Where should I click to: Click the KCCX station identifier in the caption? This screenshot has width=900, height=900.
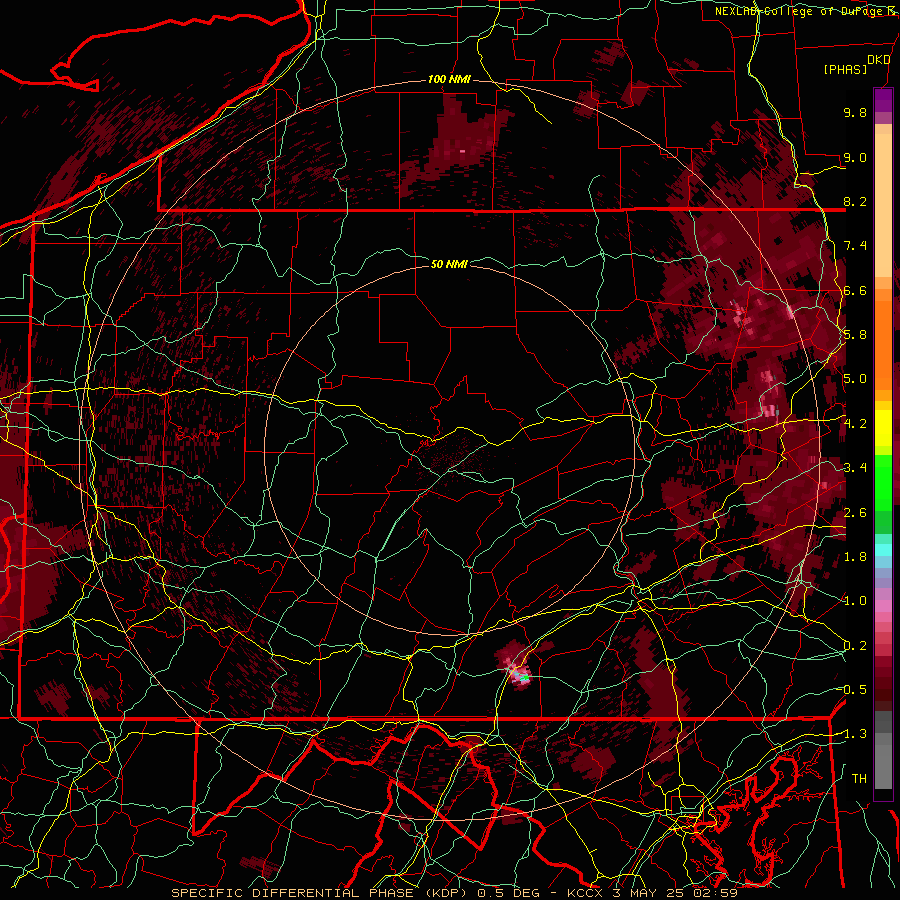pyautogui.click(x=587, y=893)
